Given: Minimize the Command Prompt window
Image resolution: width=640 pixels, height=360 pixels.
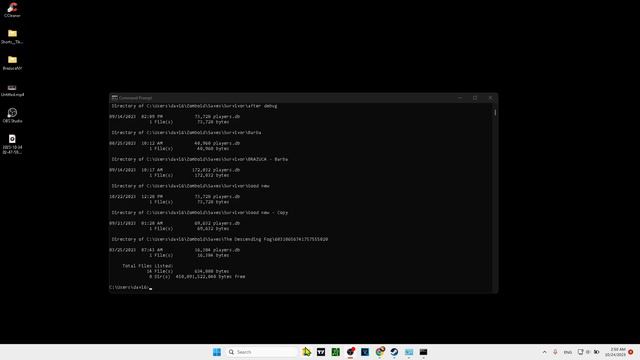Looking at the screenshot, I should point(460,98).
